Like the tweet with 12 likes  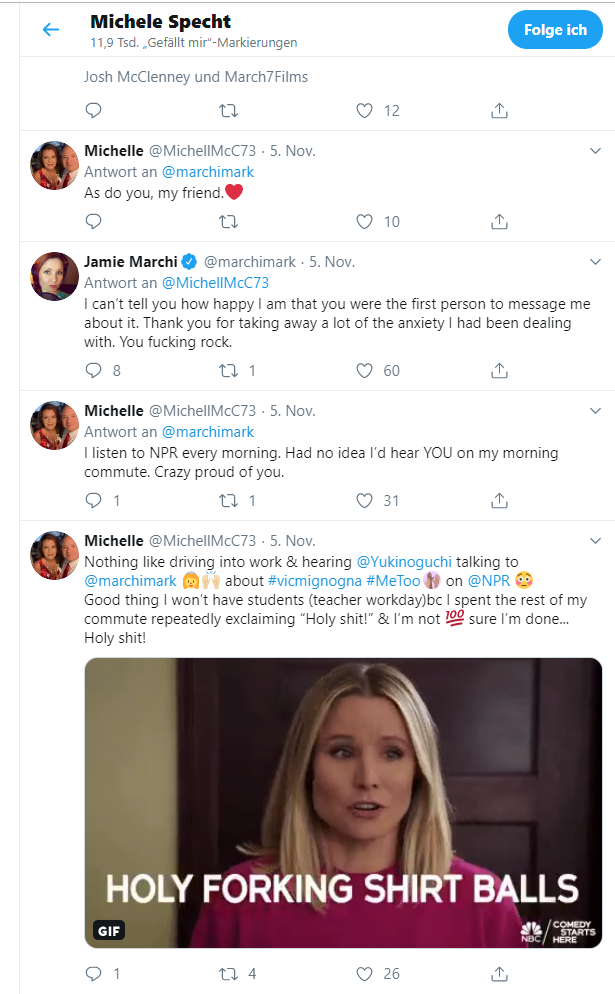364,111
